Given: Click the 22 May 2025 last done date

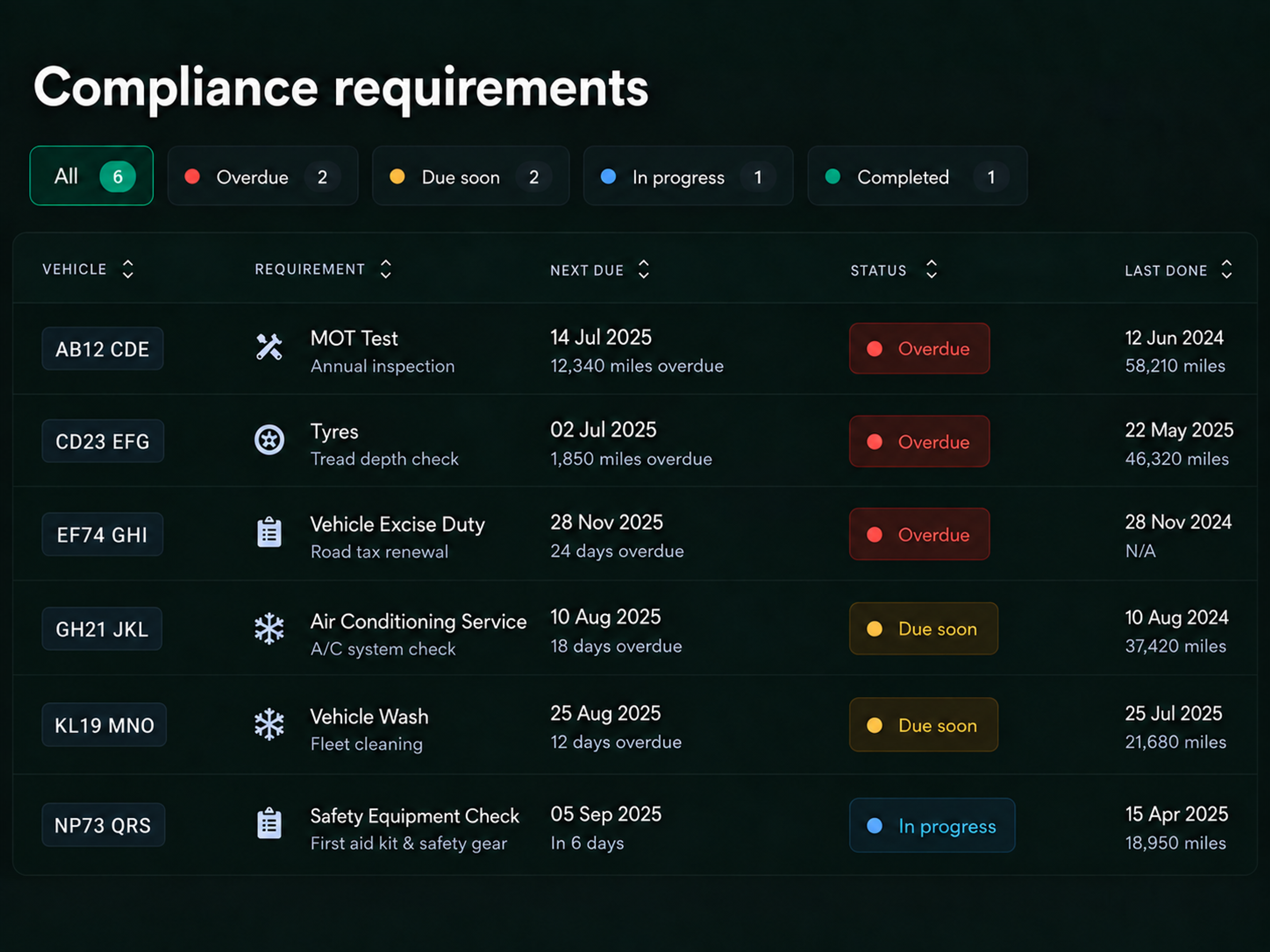Looking at the screenshot, I should [x=1179, y=430].
